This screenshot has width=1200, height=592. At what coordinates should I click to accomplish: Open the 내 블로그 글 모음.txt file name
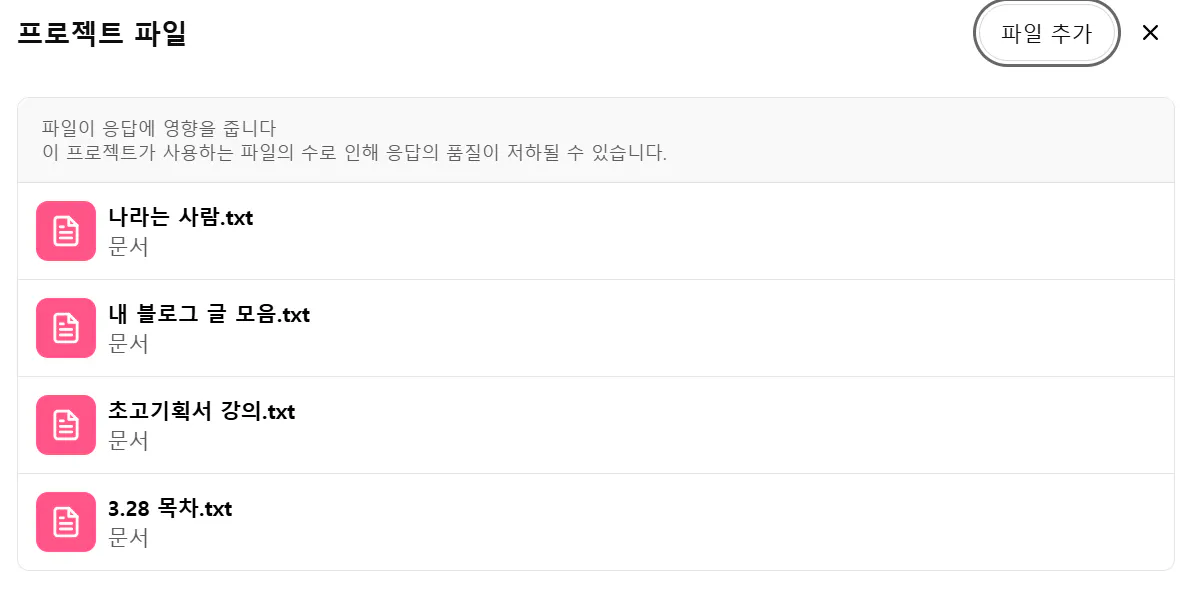(209, 314)
